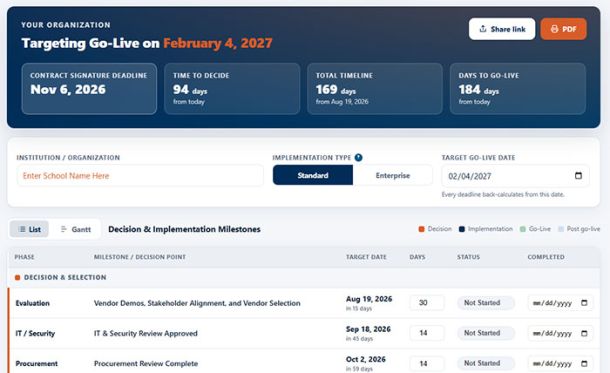
Task: Open calendar picker for Target Go-Live Date
Action: tap(578, 176)
